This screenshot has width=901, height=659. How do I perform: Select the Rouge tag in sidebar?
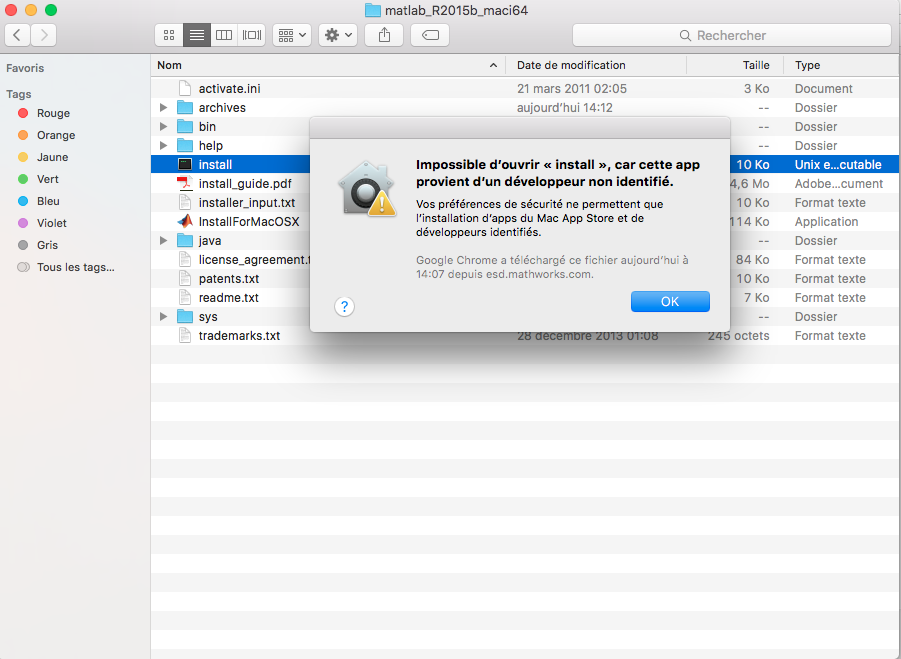click(53, 113)
